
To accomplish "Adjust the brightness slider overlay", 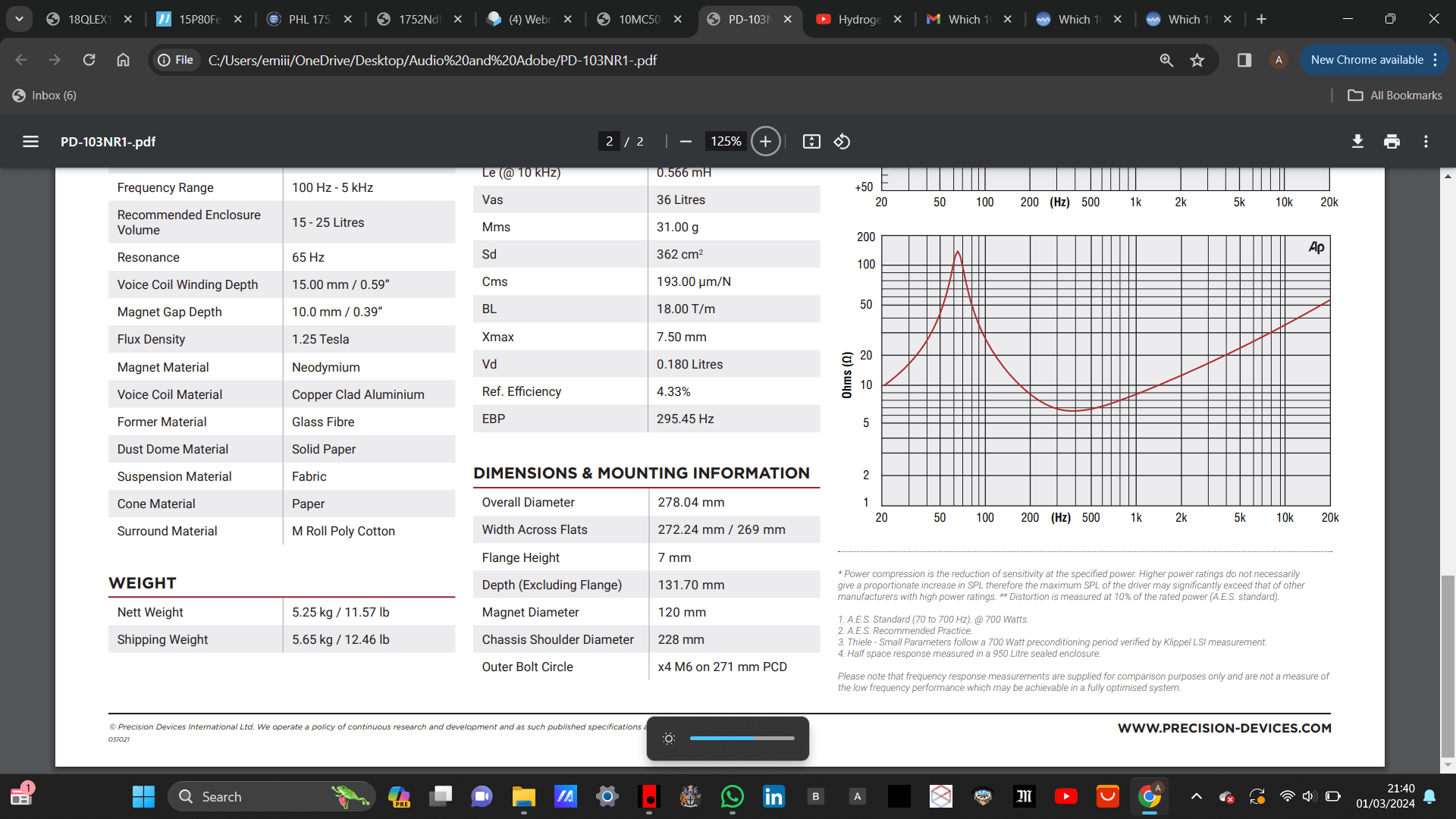I will click(742, 738).
